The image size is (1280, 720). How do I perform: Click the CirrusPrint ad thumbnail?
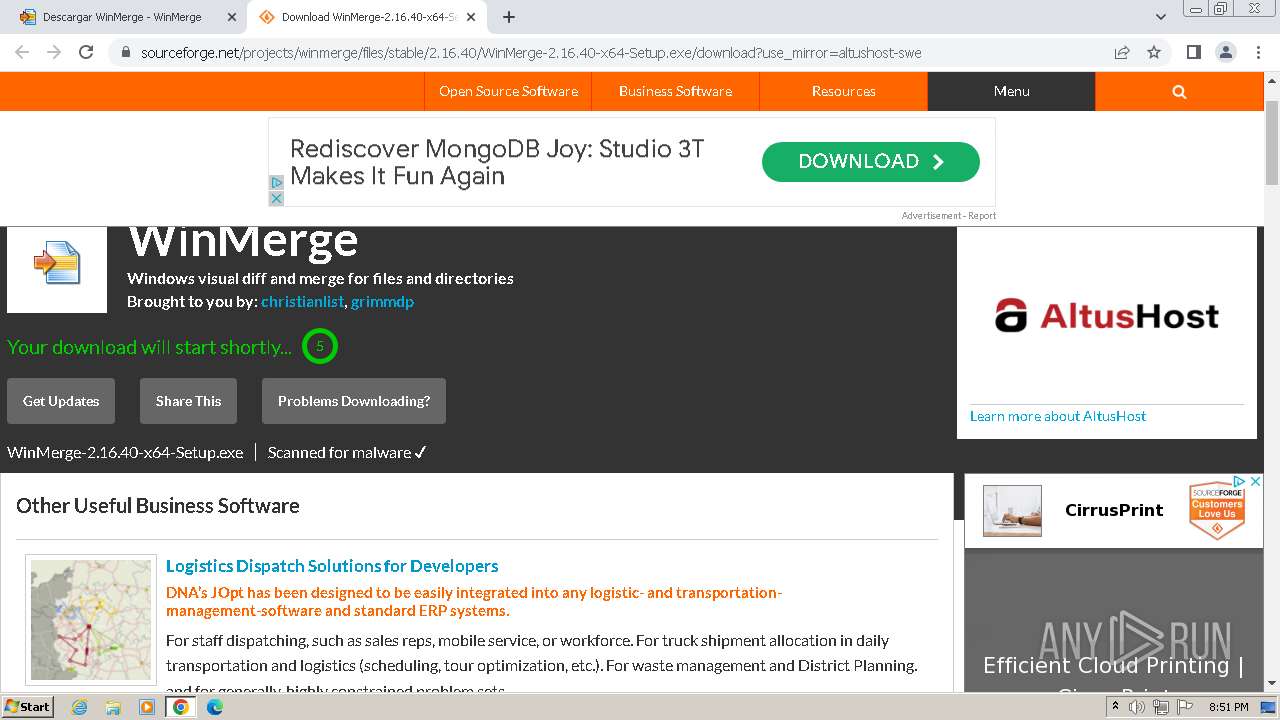tap(1012, 511)
